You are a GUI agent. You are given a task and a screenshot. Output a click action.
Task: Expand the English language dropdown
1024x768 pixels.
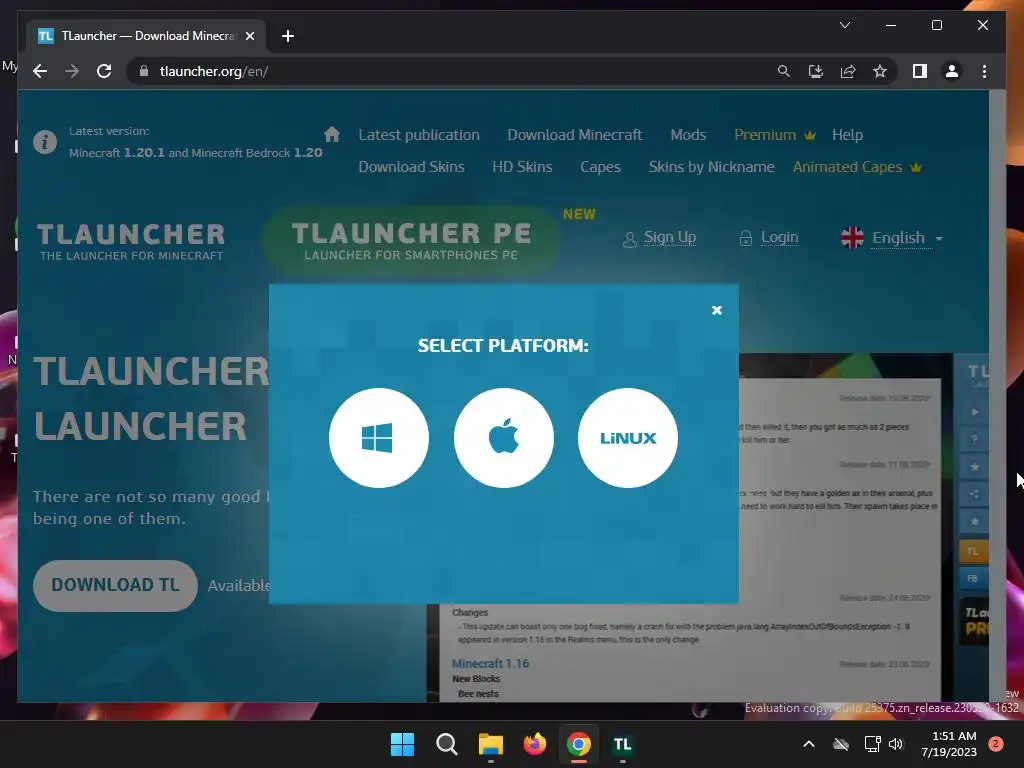click(x=891, y=238)
